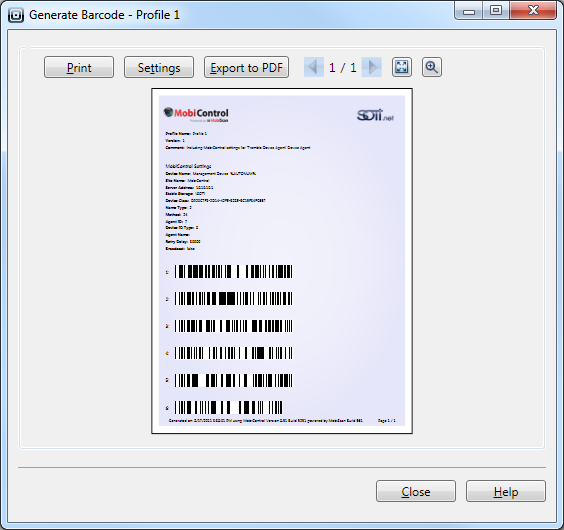Minimize the Generate Barcode window
The image size is (564, 530).
coord(469,10)
